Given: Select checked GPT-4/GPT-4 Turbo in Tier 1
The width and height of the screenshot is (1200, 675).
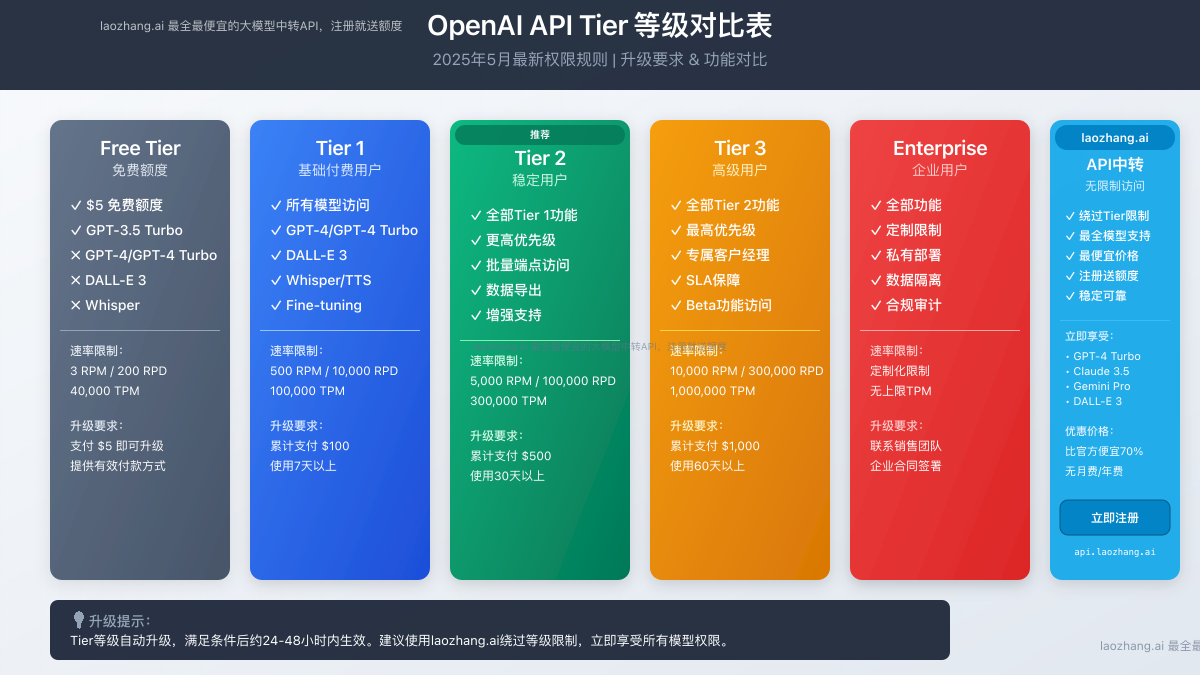Looking at the screenshot, I should click(344, 230).
